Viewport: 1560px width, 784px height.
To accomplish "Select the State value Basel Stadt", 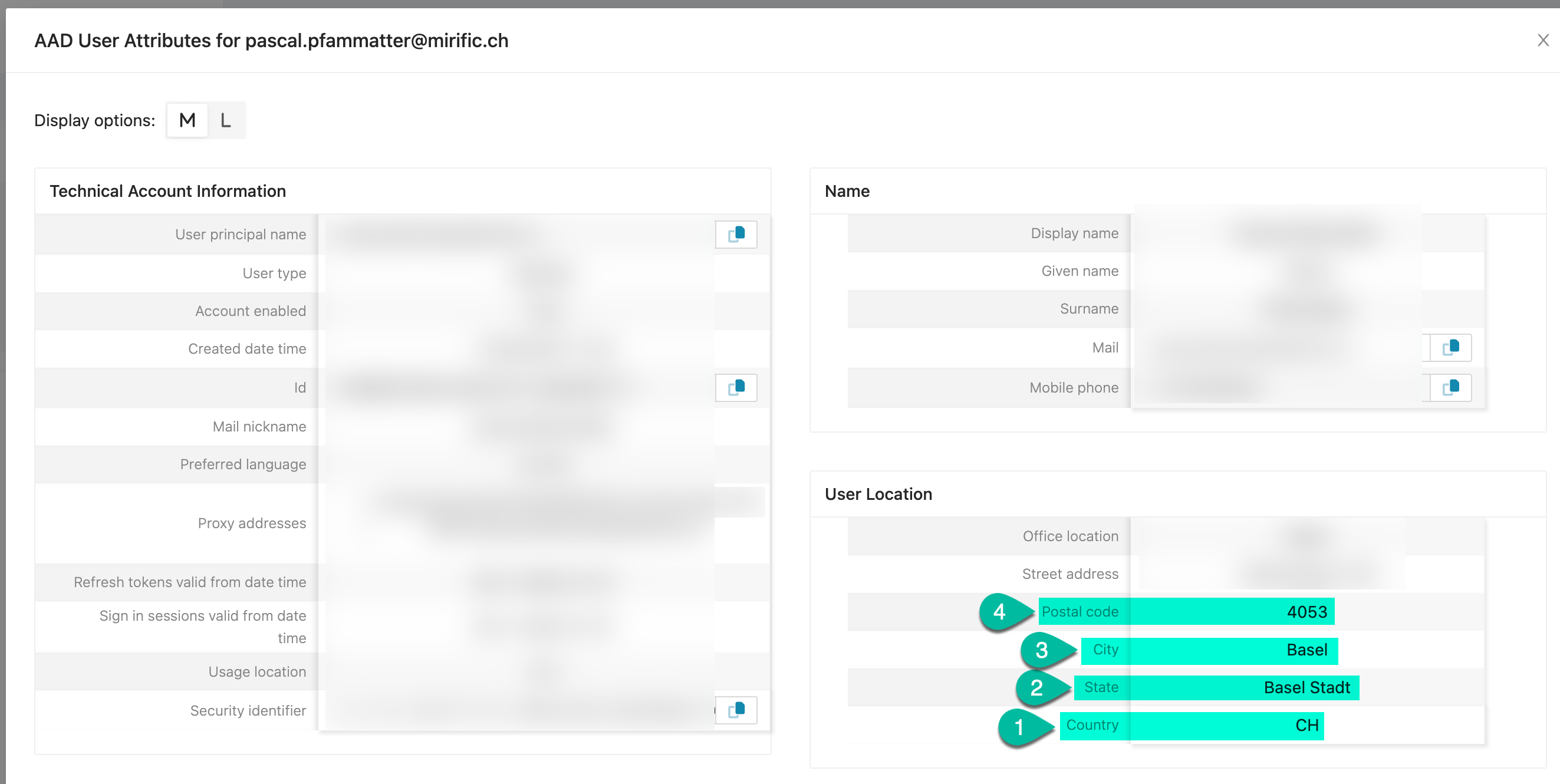I will 1306,688.
